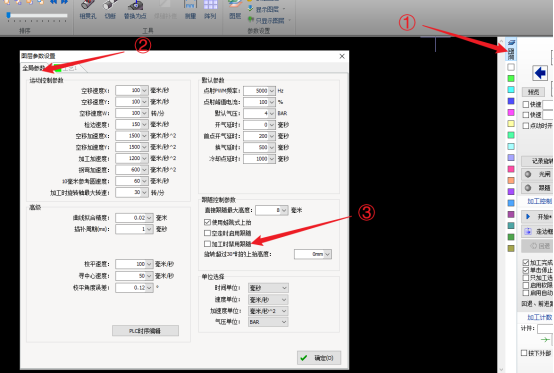
Task: Click the 计件 input field
Action: coord(545,329)
